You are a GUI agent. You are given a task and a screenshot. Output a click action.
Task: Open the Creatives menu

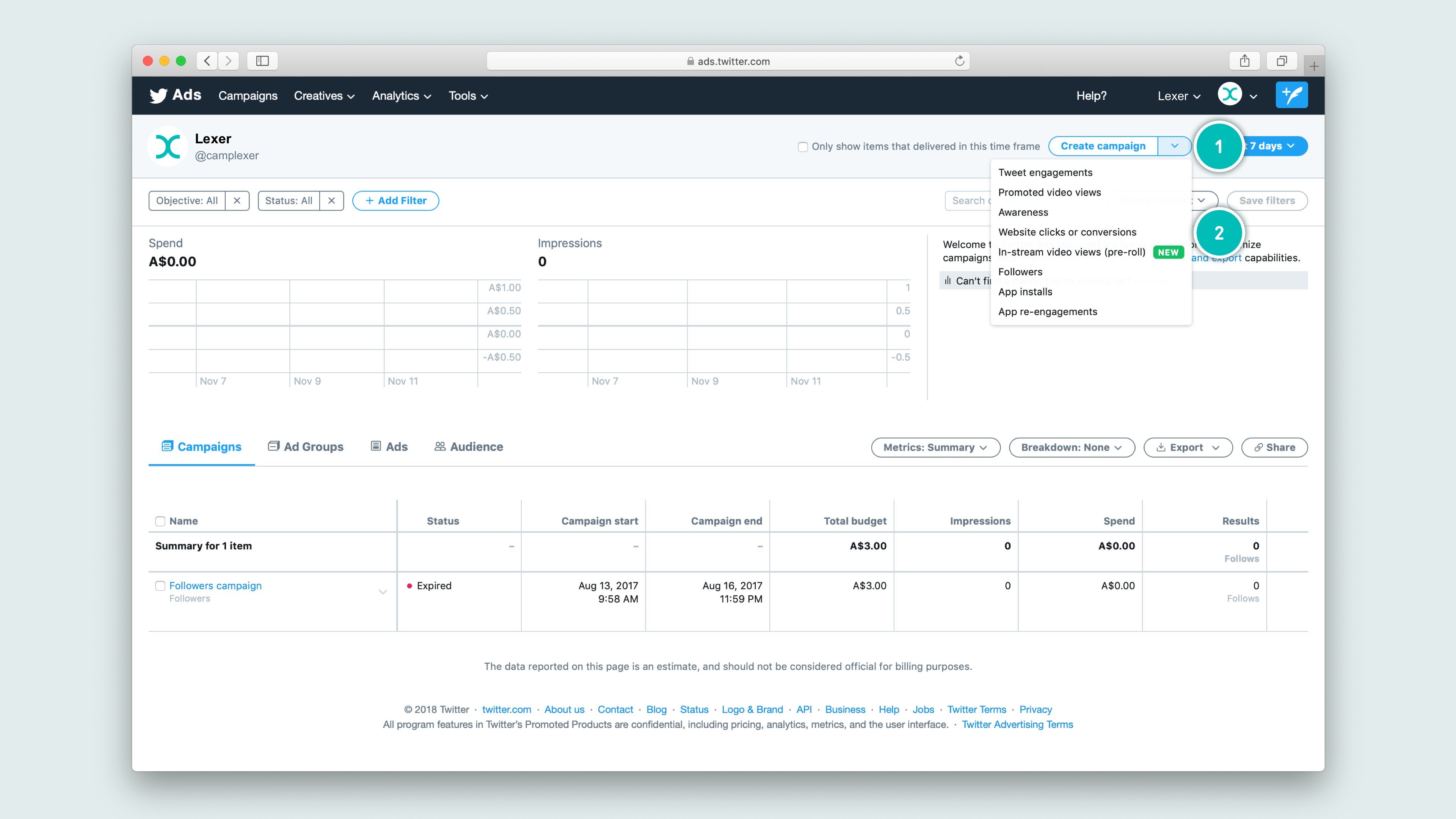click(324, 96)
